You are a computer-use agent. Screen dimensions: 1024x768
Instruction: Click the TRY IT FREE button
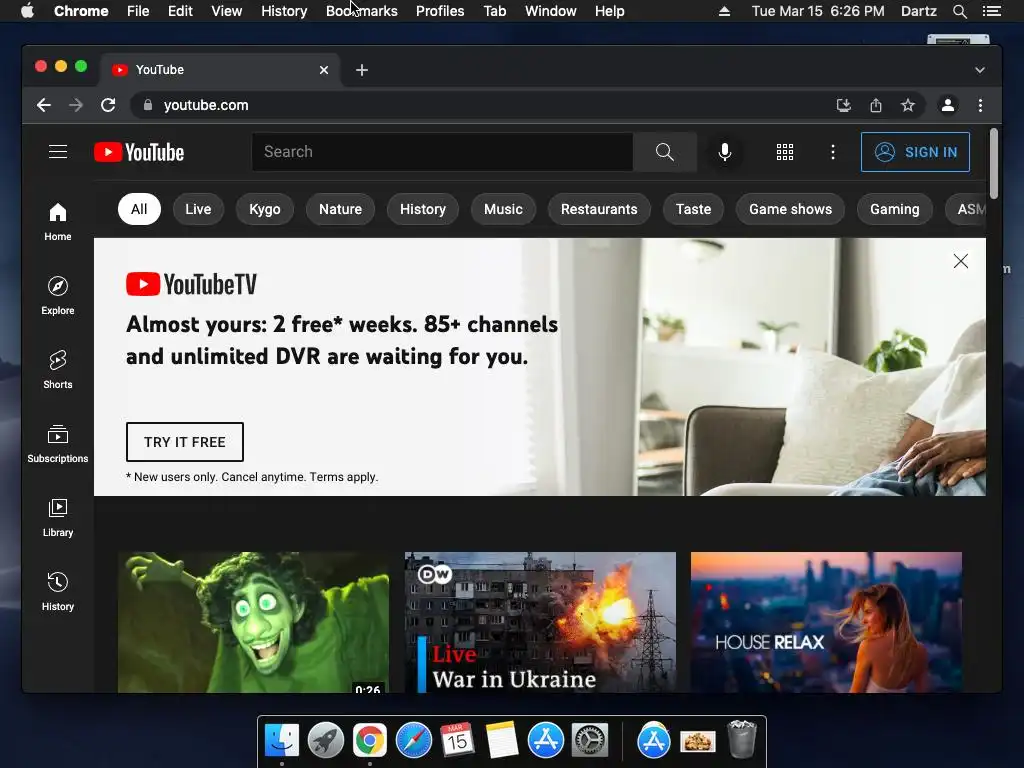[185, 442]
